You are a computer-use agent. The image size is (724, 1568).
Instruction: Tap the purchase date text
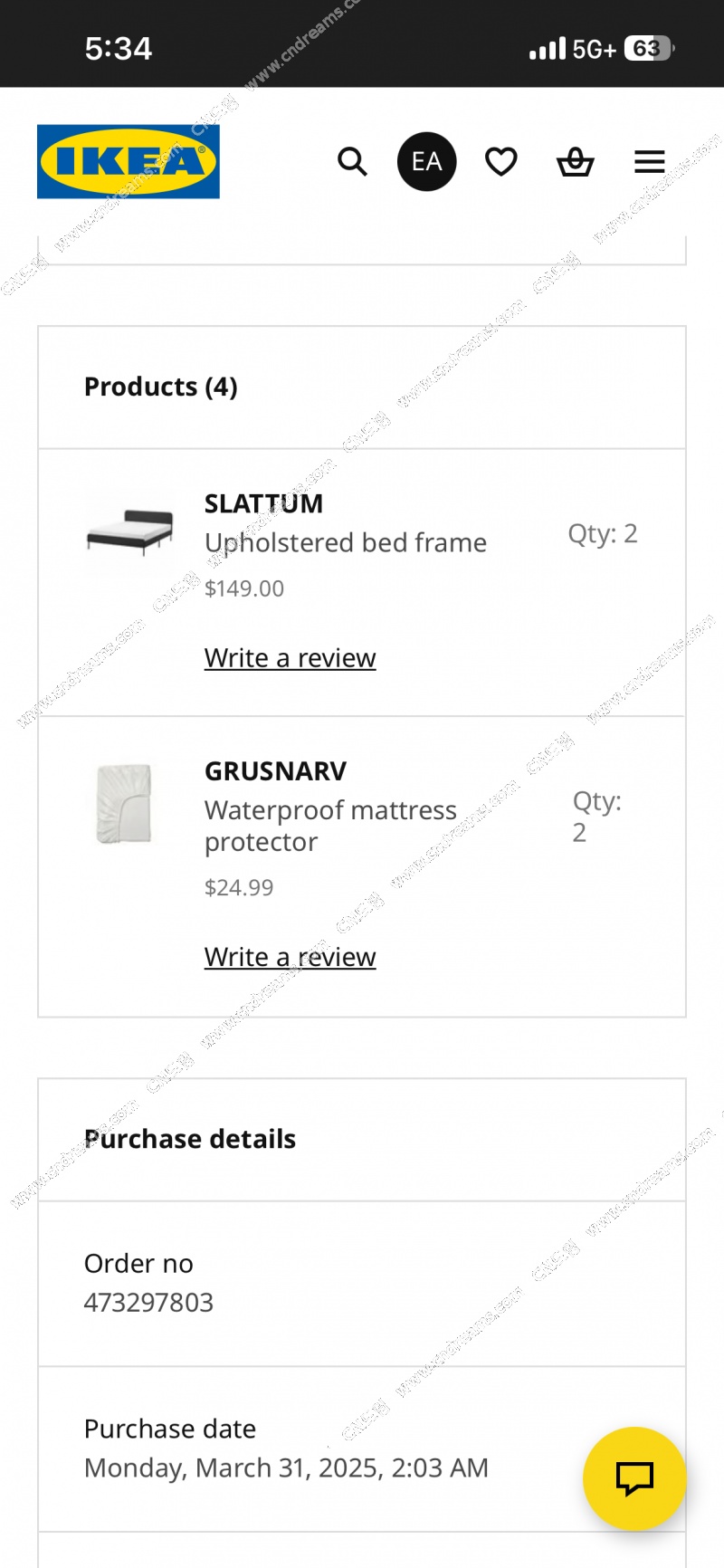coord(286,1468)
